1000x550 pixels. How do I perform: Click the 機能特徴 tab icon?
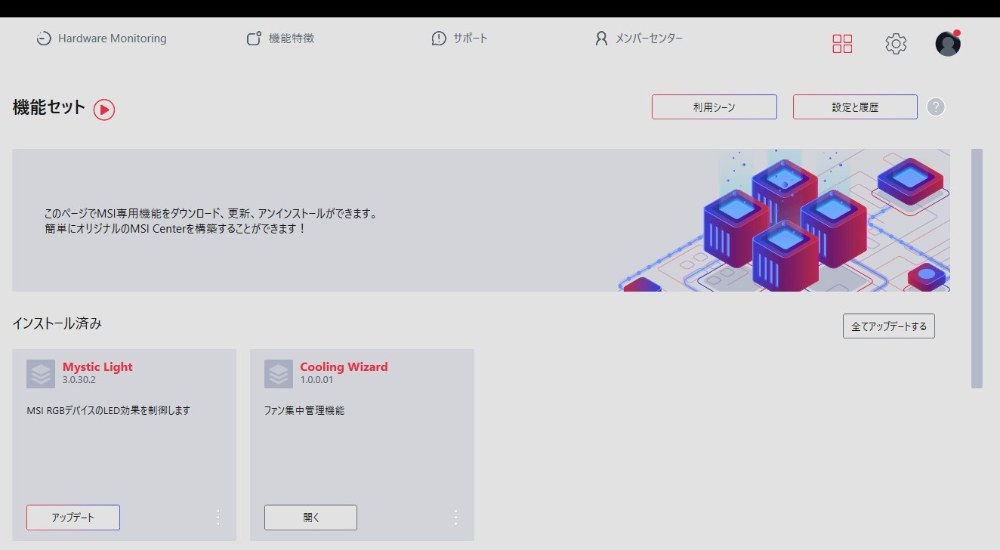click(254, 38)
